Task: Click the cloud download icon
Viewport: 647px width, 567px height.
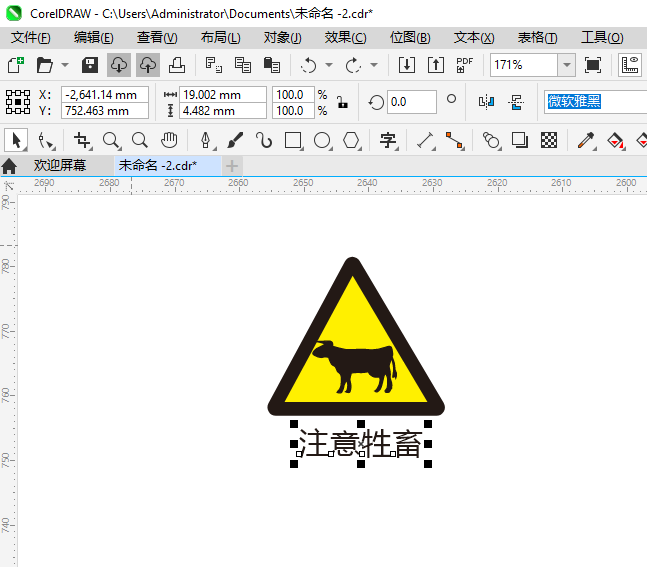Action: coord(119,65)
